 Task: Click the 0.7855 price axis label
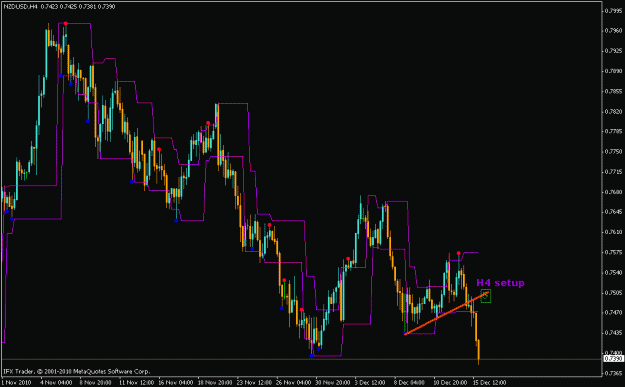[x=614, y=91]
